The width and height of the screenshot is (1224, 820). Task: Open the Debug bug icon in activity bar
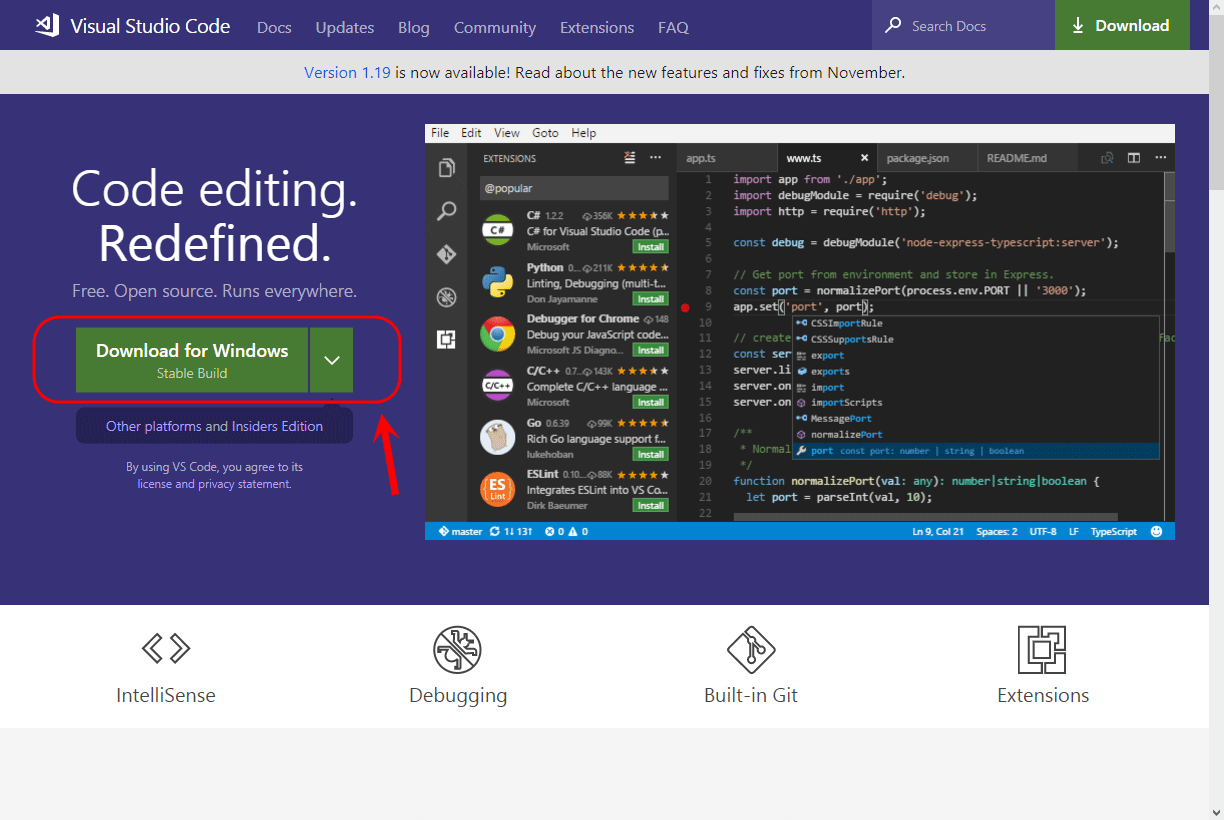[446, 297]
